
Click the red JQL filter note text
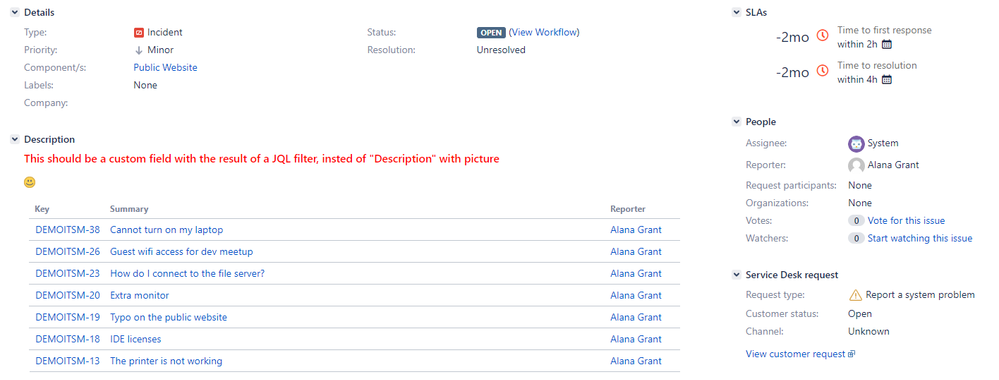click(x=262, y=159)
